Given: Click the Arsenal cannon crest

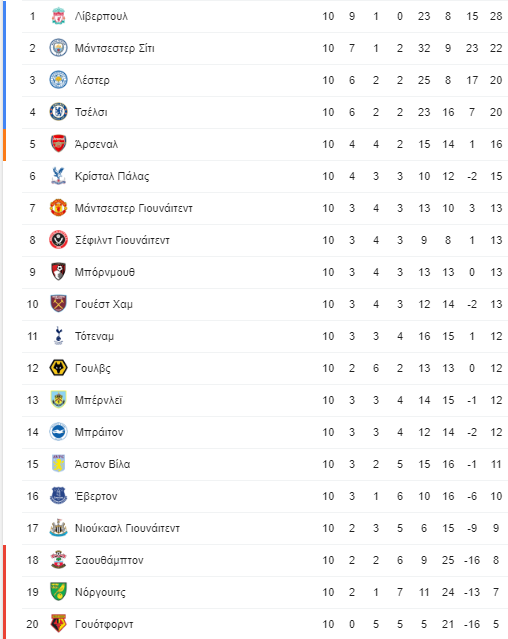Looking at the screenshot, I should coord(58,144).
